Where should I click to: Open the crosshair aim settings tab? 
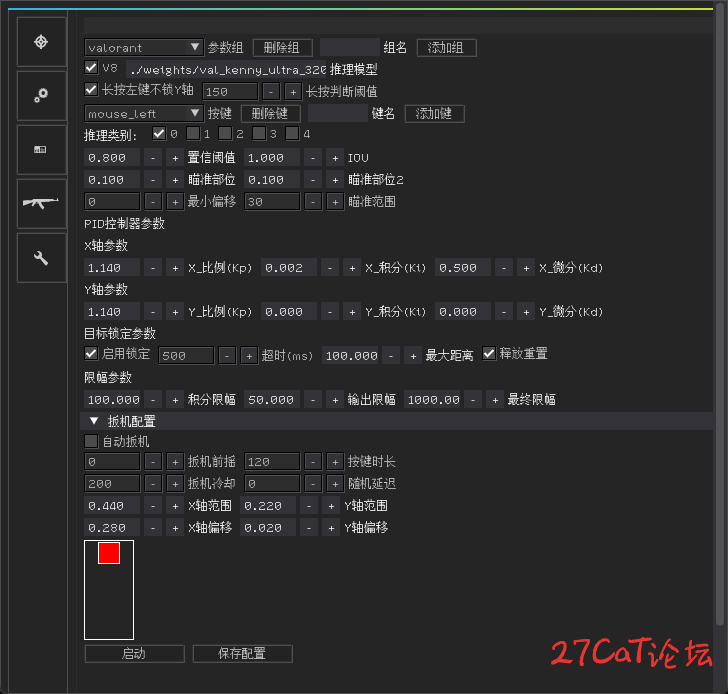click(41, 42)
